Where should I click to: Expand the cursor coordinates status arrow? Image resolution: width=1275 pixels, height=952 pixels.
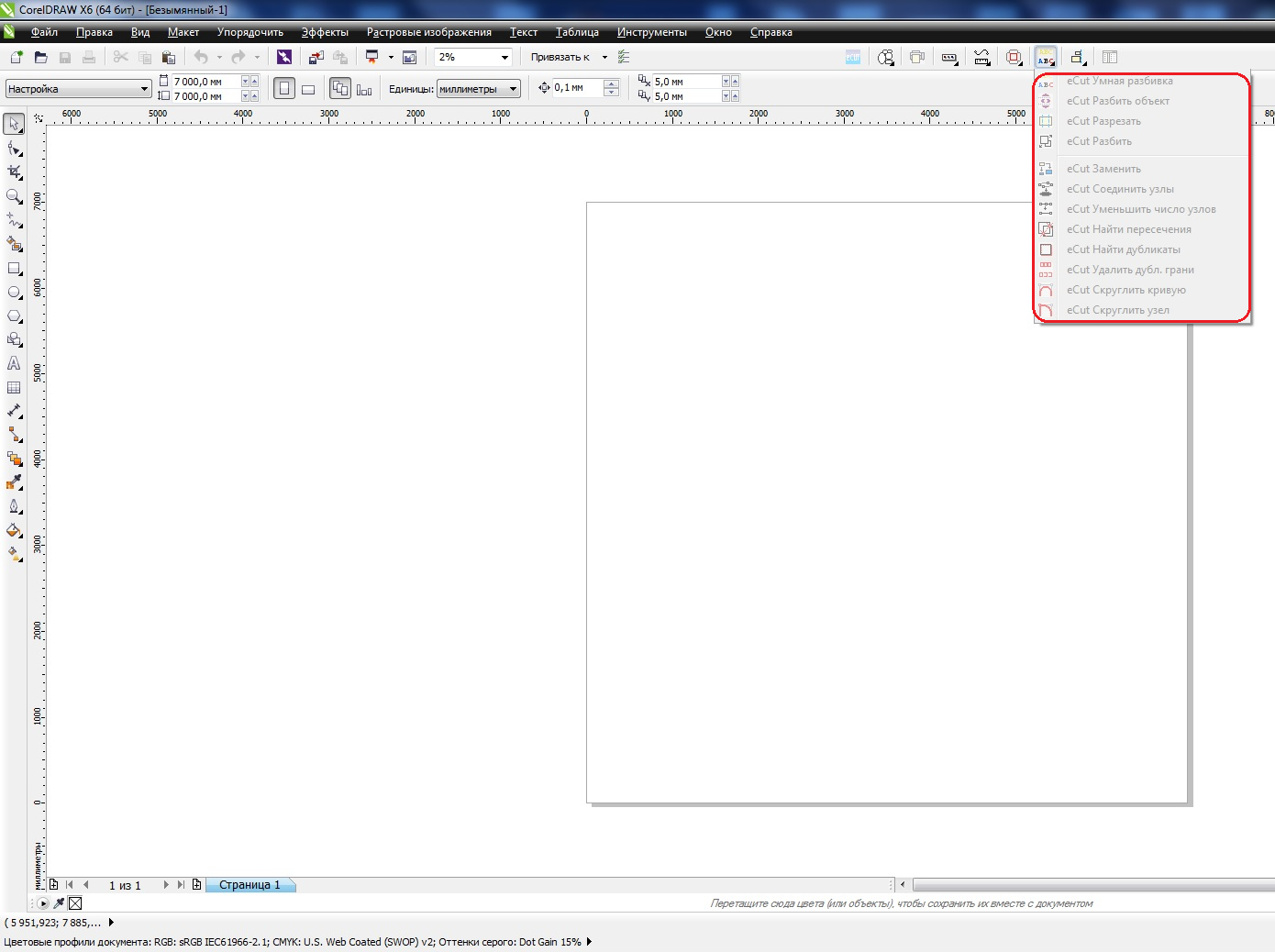click(x=111, y=923)
